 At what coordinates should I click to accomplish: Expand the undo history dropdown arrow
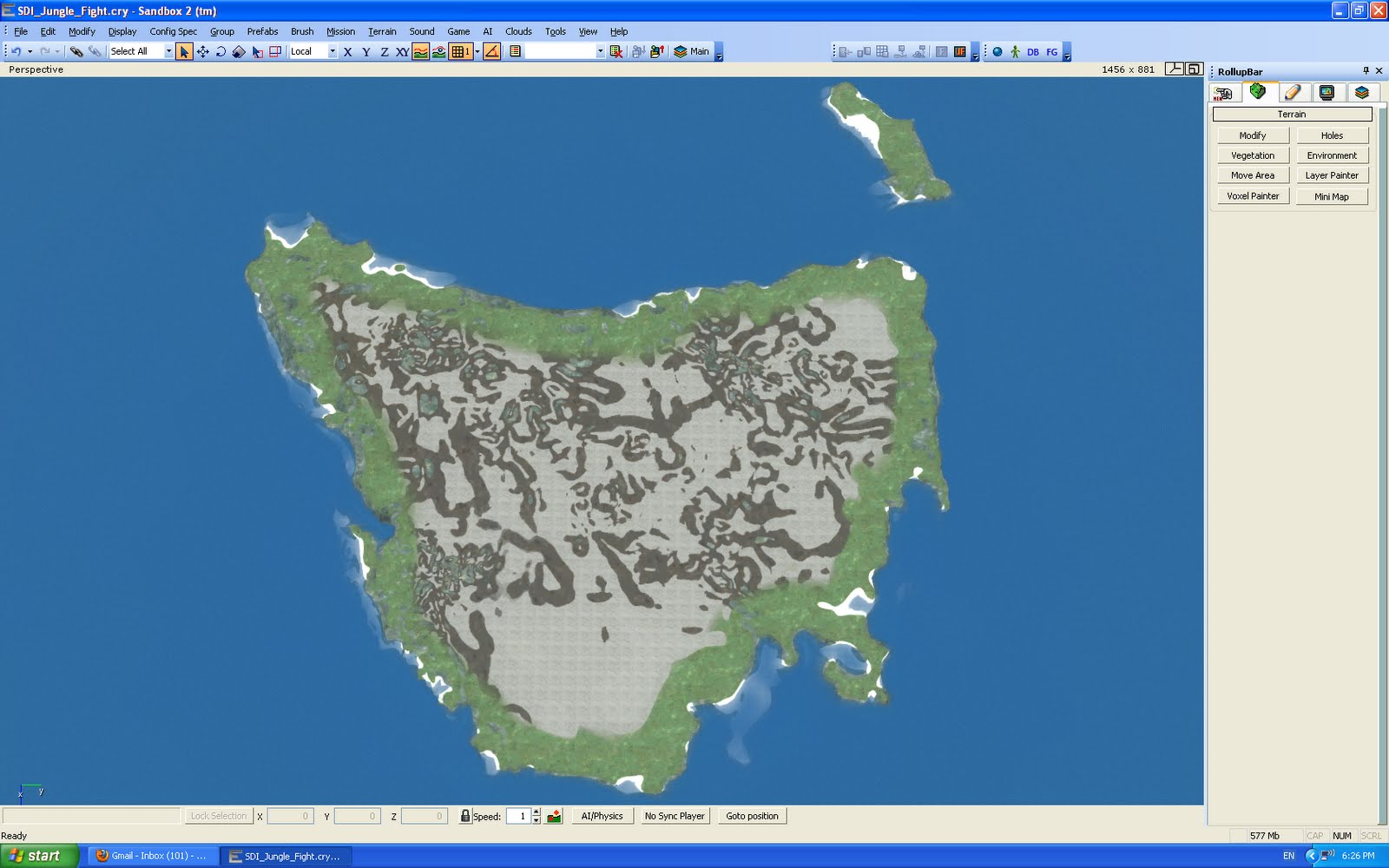tap(30, 52)
